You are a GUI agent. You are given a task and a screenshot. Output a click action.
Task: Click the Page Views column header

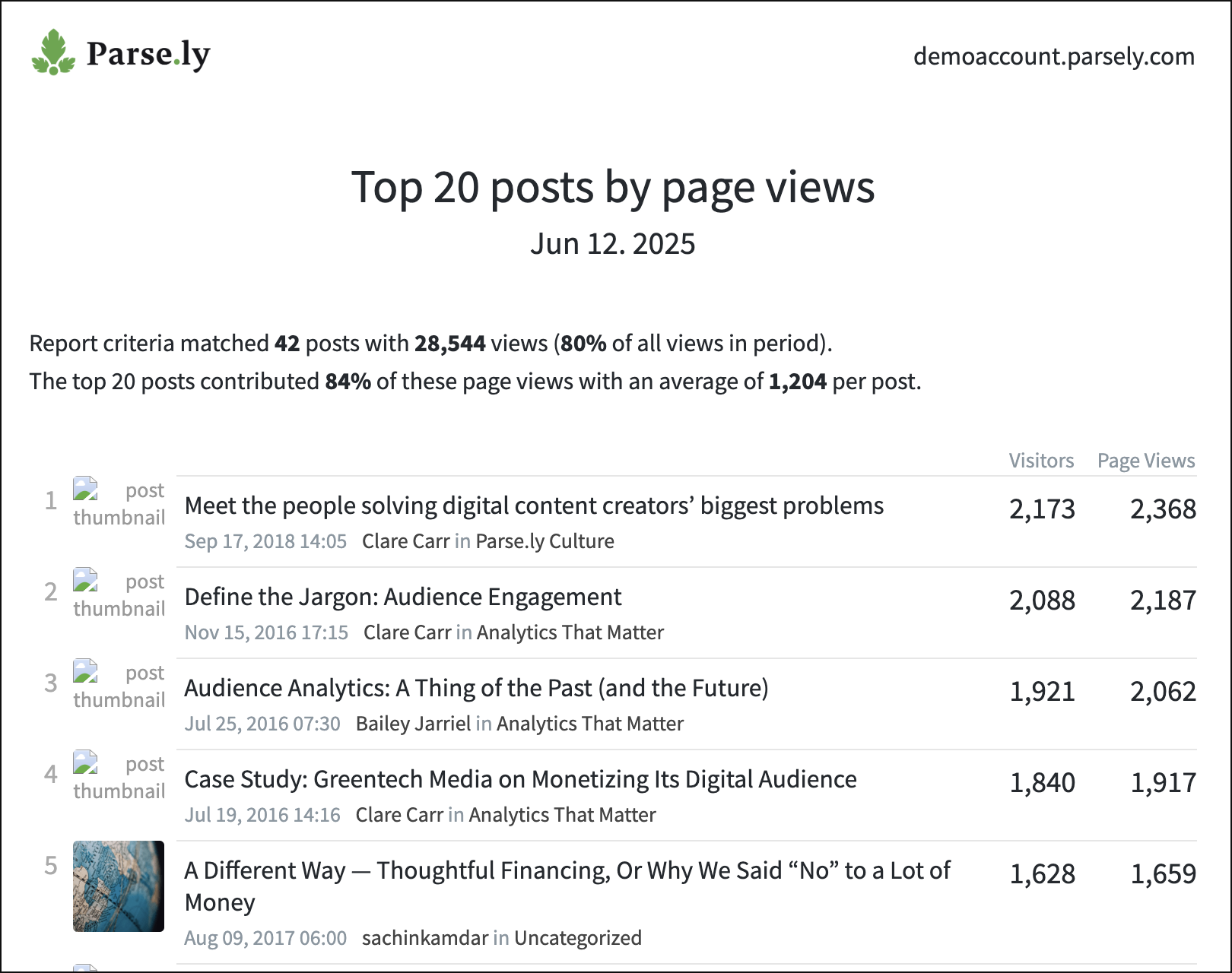tap(1146, 461)
